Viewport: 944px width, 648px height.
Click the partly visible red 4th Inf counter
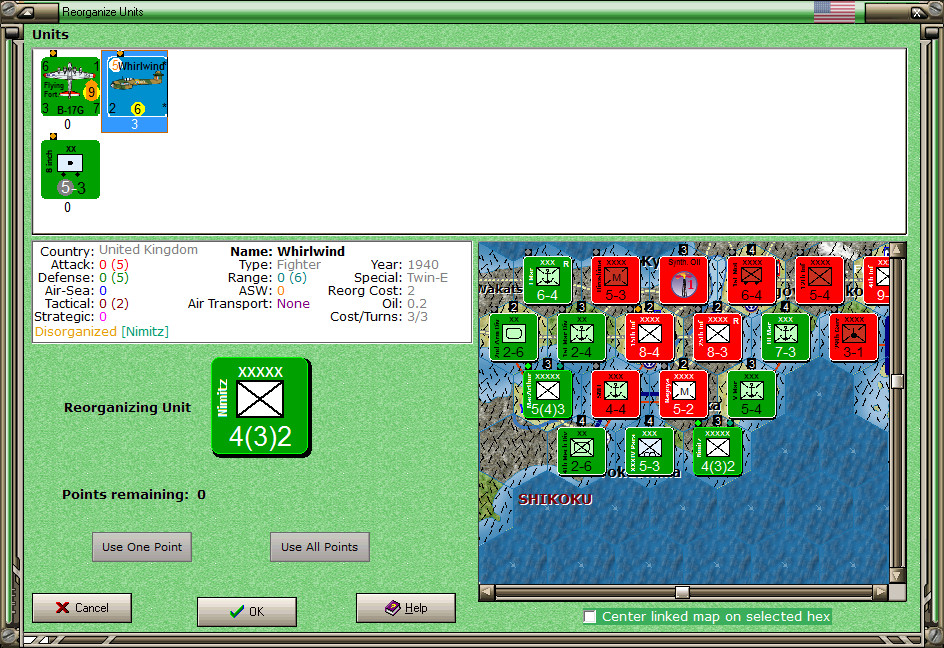click(877, 280)
